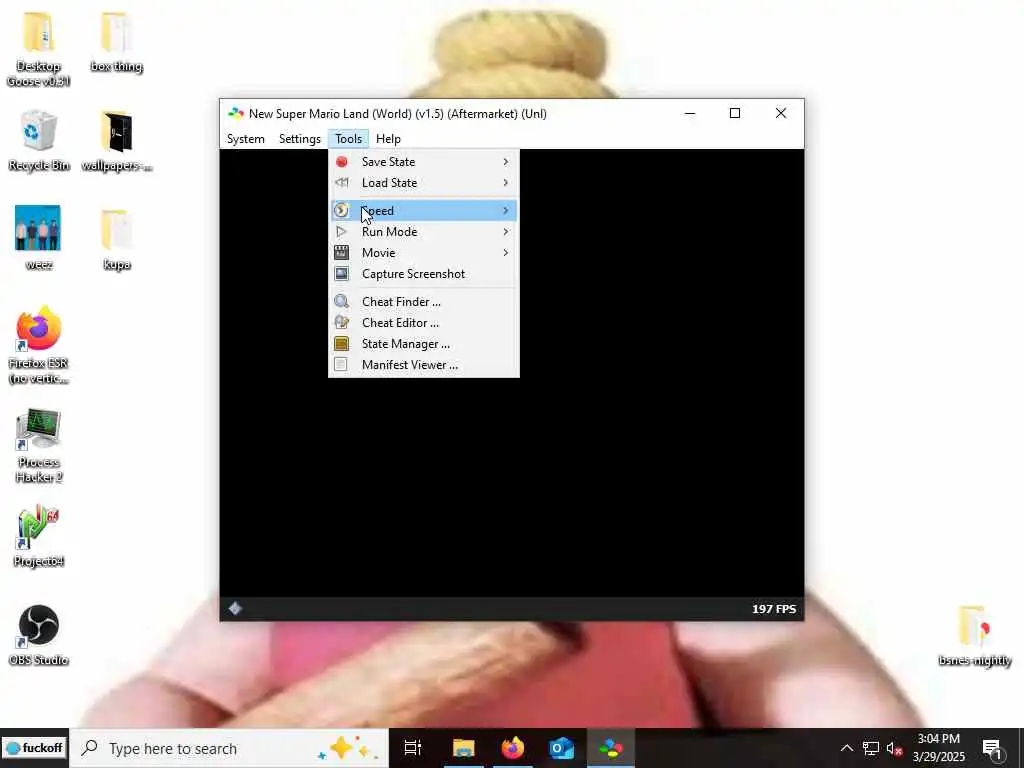Expand the Run Mode submenu arrow
This screenshot has width=1024, height=768.
click(505, 232)
